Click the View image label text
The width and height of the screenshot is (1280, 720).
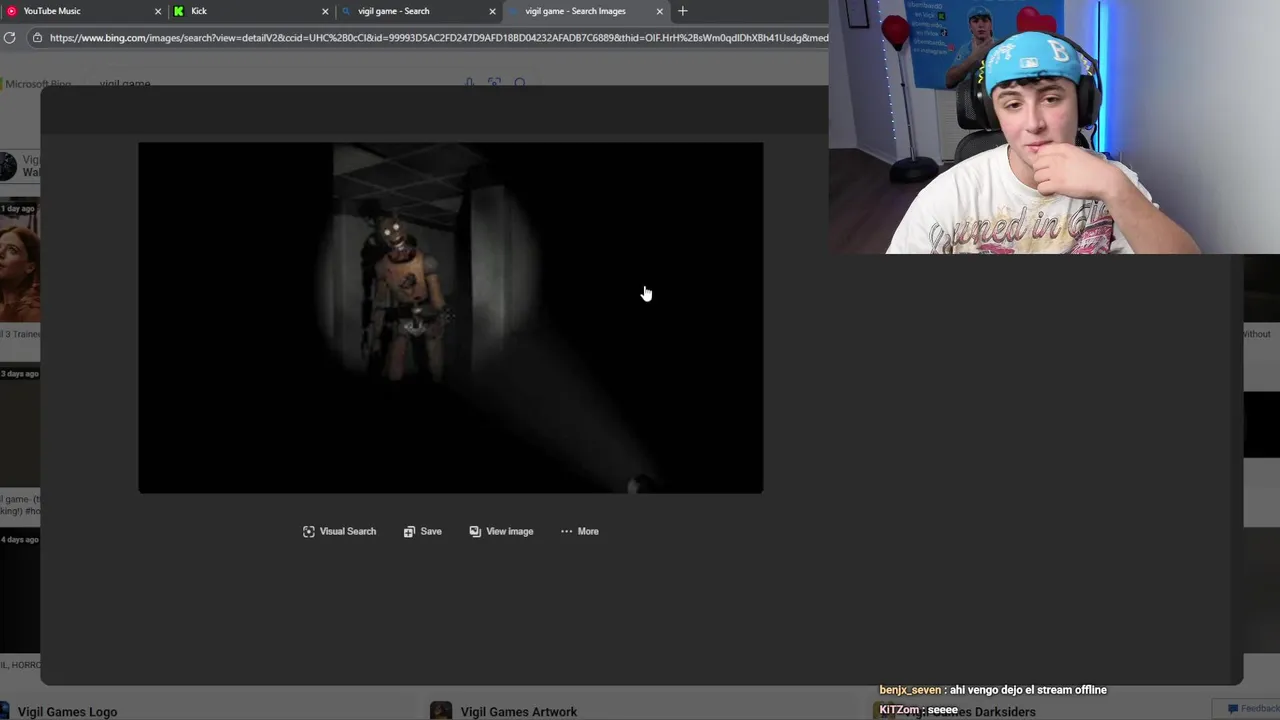[x=510, y=531]
